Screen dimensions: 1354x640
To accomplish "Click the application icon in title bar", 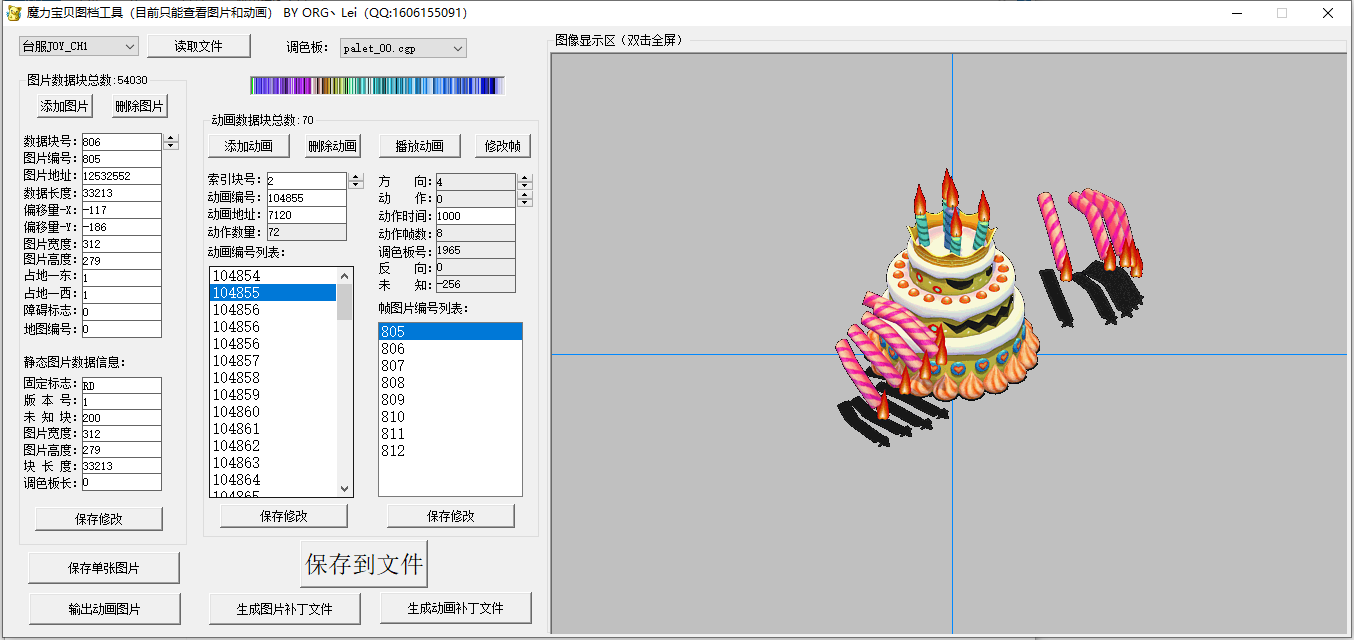I will point(13,13).
